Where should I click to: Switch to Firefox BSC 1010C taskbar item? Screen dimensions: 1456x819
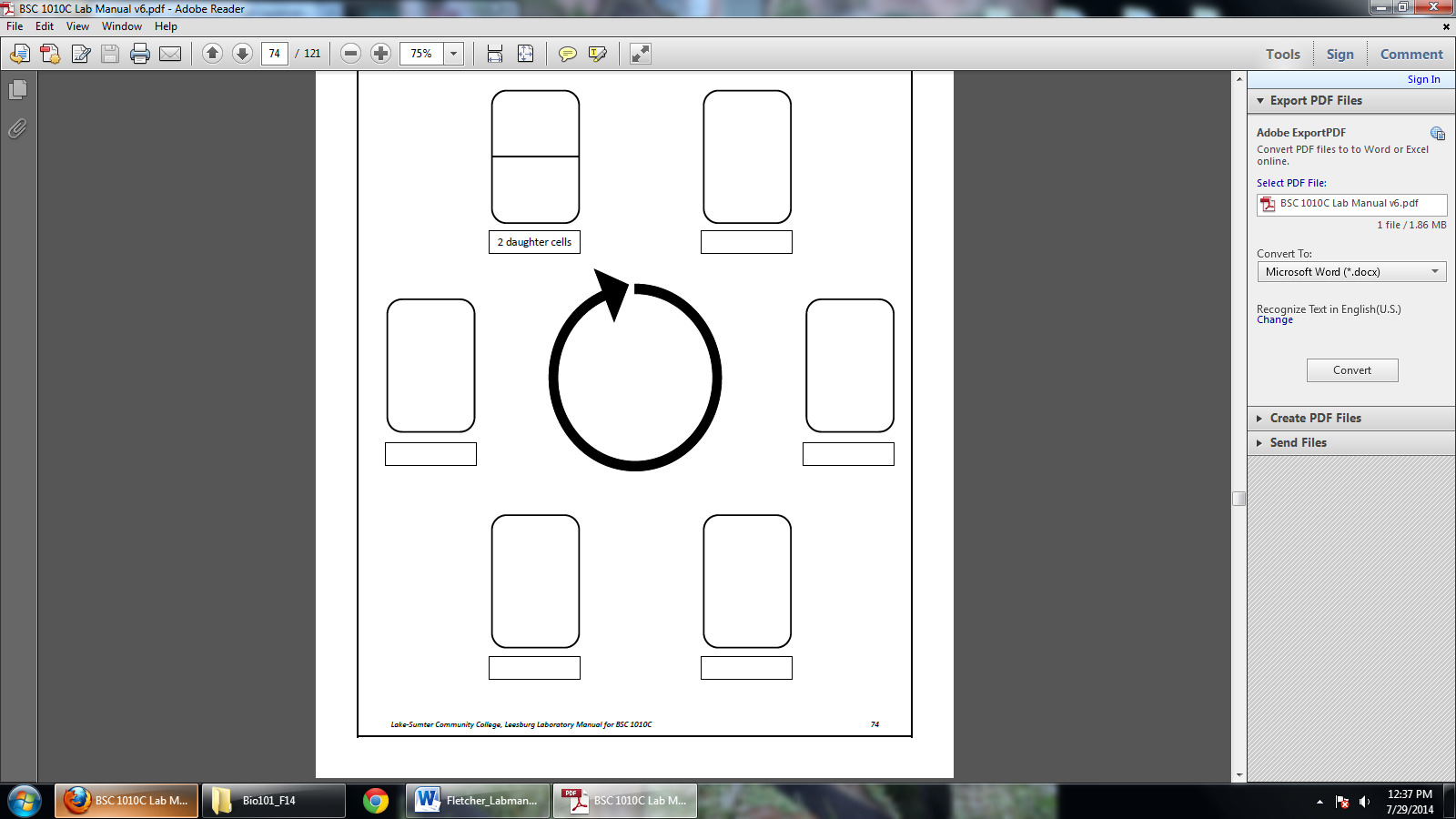coord(126,801)
